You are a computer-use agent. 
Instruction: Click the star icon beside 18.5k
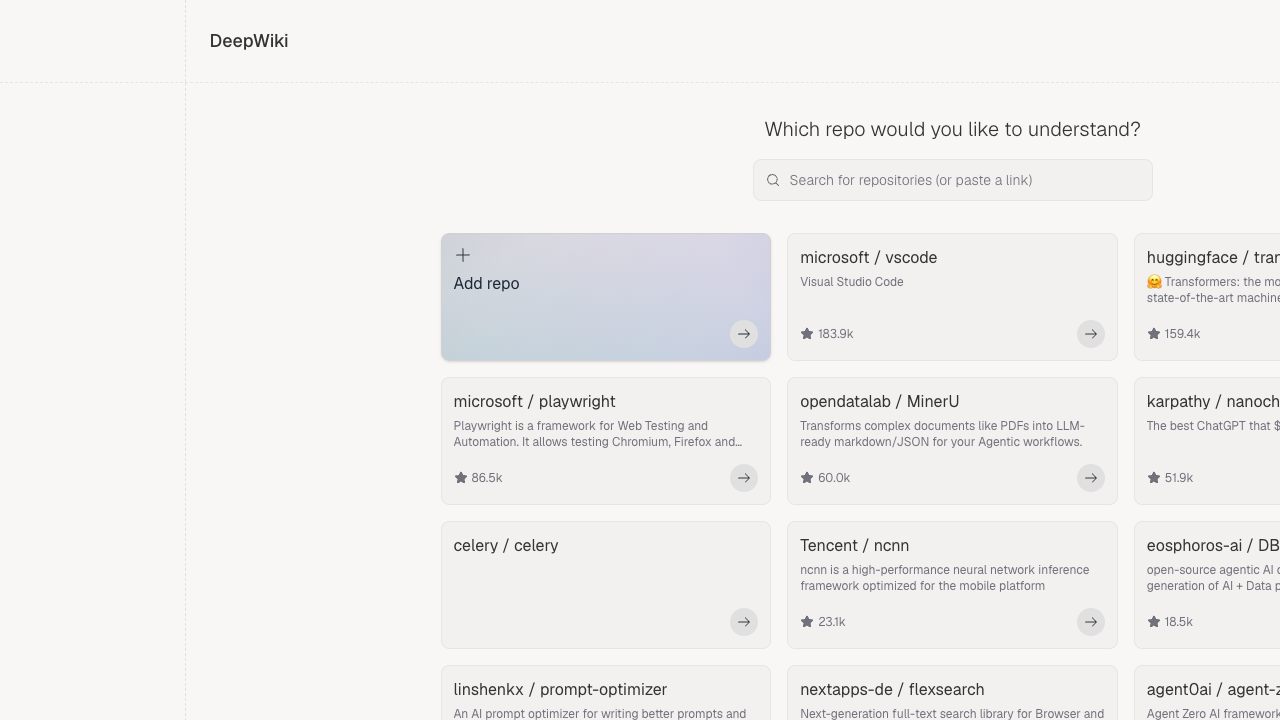1154,622
